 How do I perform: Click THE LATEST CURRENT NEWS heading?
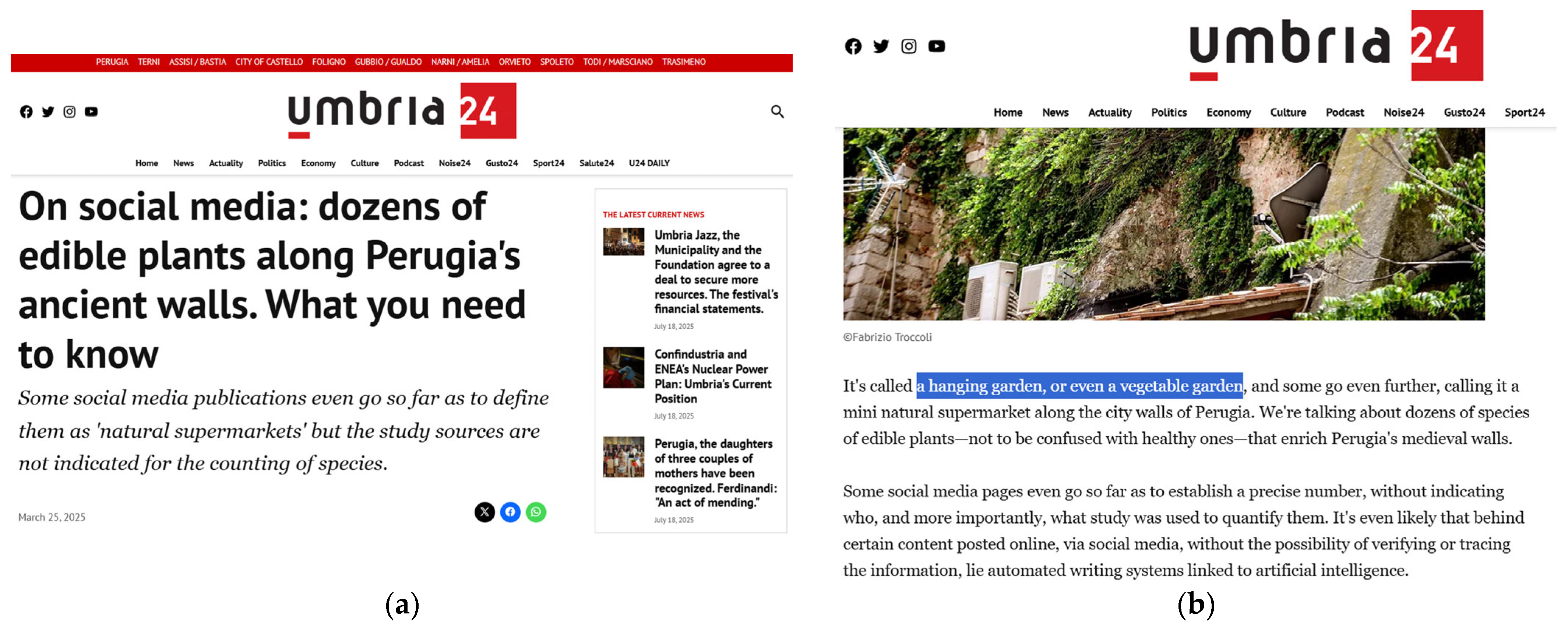(653, 215)
